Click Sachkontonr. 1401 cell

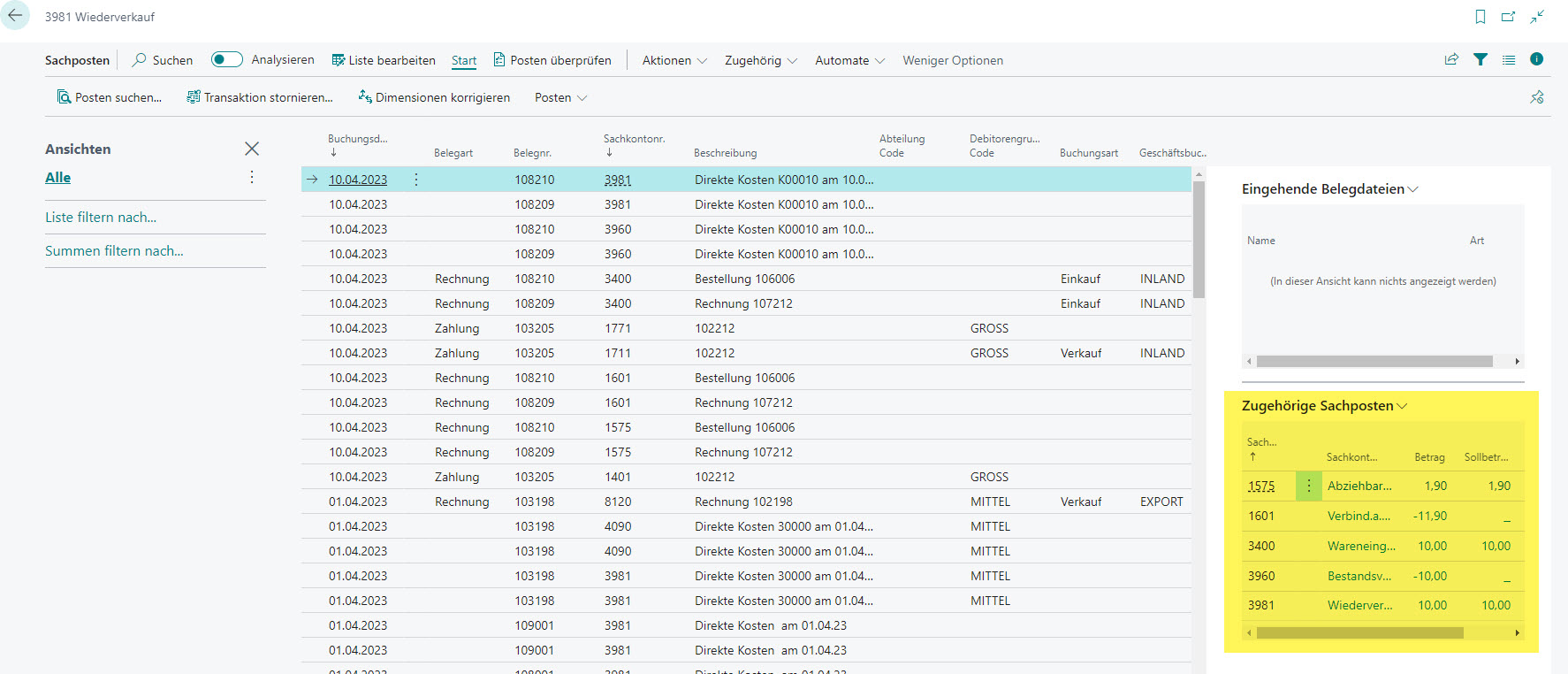(618, 477)
